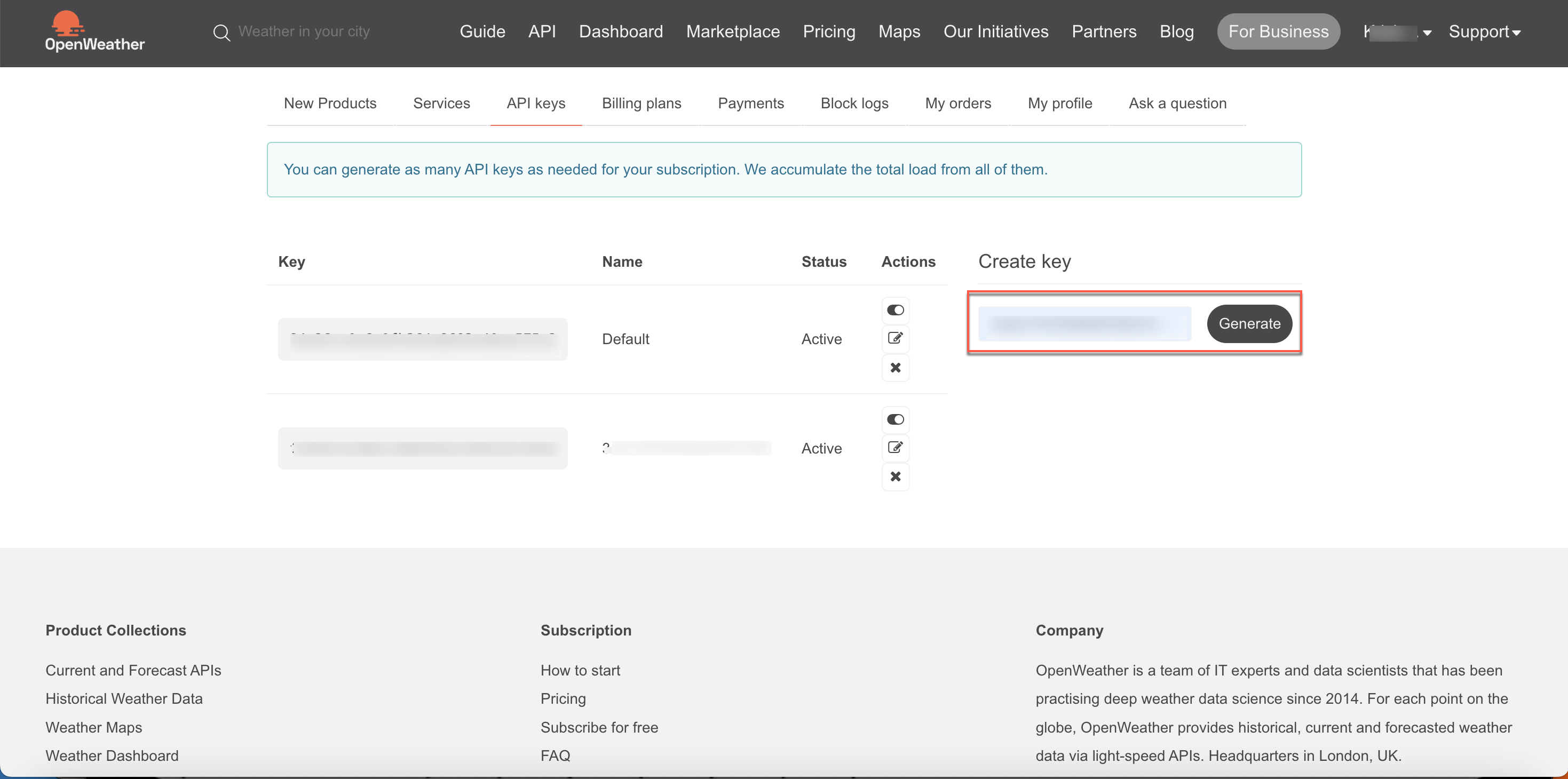1568x779 pixels.
Task: Open Maps from the navigation bar
Action: coord(899,31)
